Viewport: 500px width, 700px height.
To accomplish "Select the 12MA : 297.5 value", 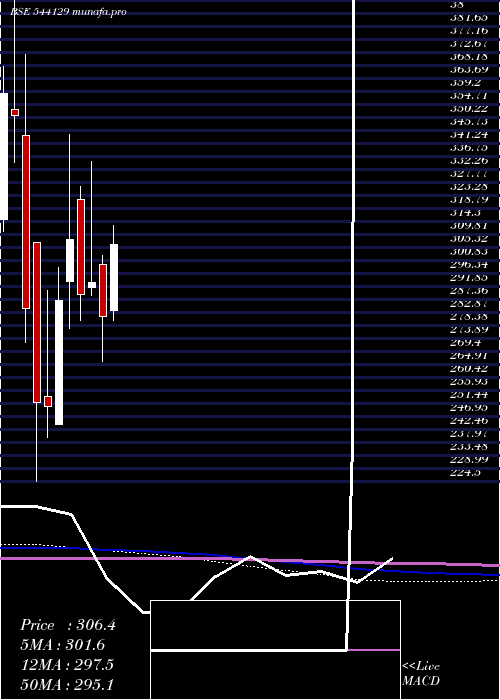I will click(67, 665).
